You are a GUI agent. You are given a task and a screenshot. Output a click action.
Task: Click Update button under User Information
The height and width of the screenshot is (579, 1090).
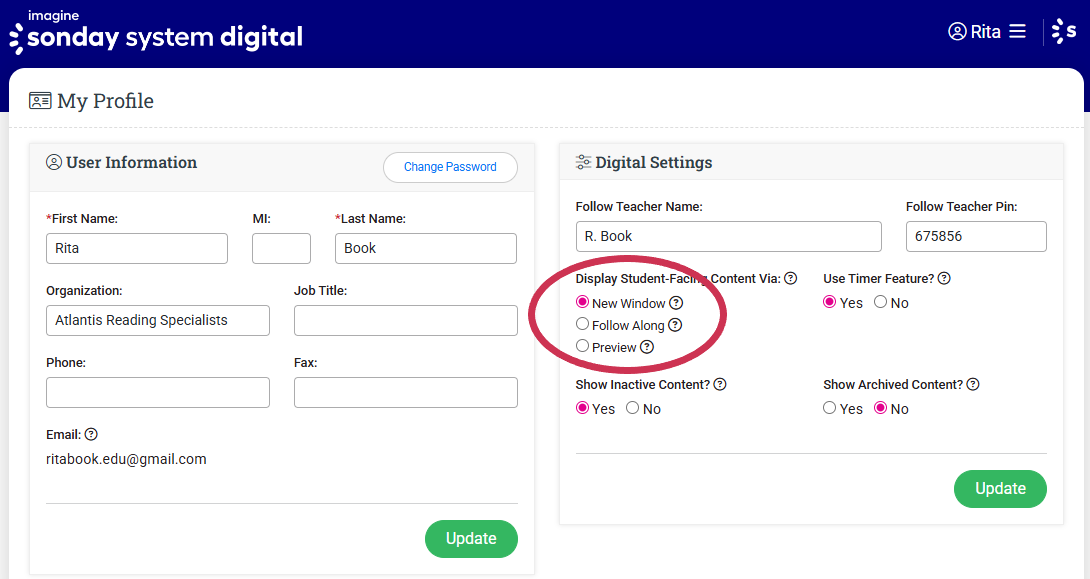(x=471, y=539)
